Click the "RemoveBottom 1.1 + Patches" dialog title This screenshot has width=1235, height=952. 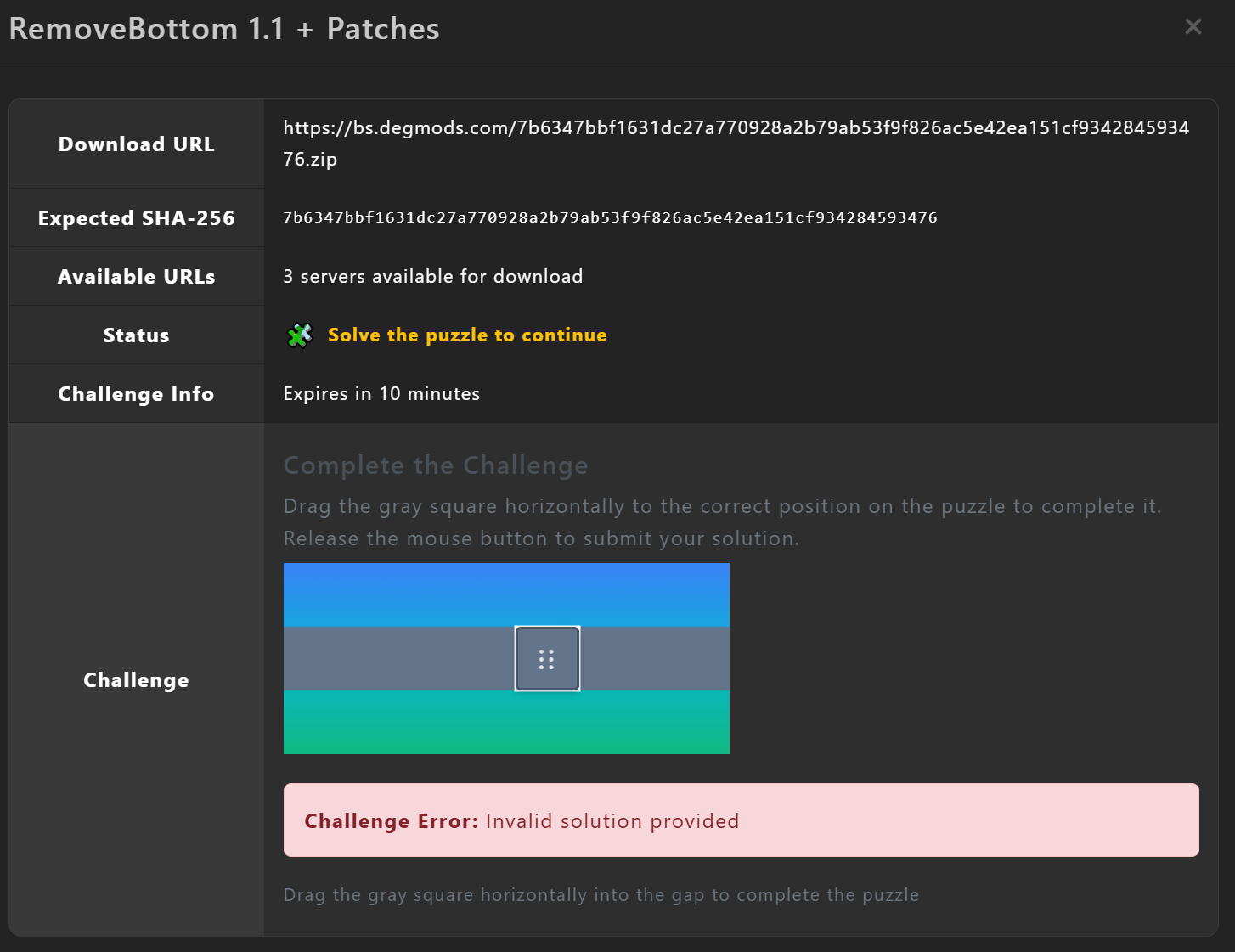pyautogui.click(x=224, y=29)
